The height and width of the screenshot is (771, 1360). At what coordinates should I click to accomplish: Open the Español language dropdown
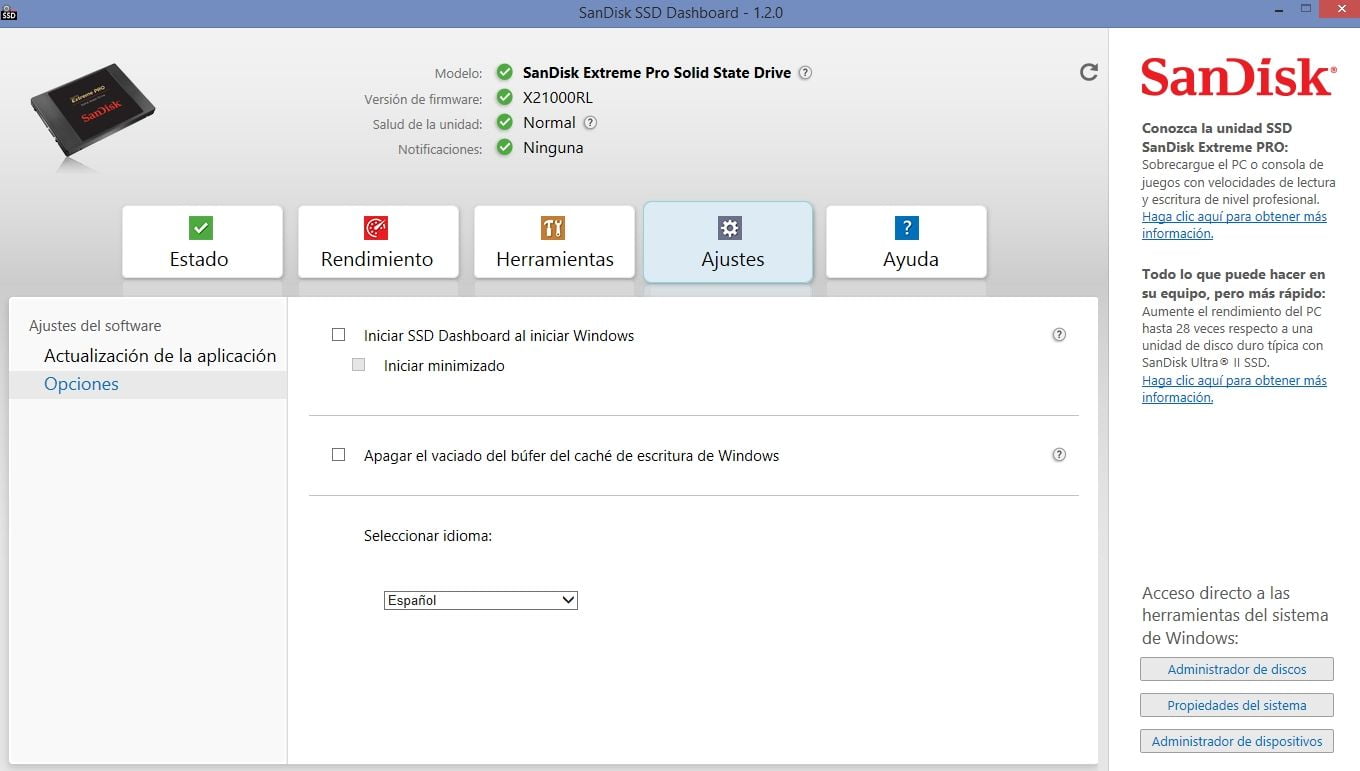coord(481,600)
